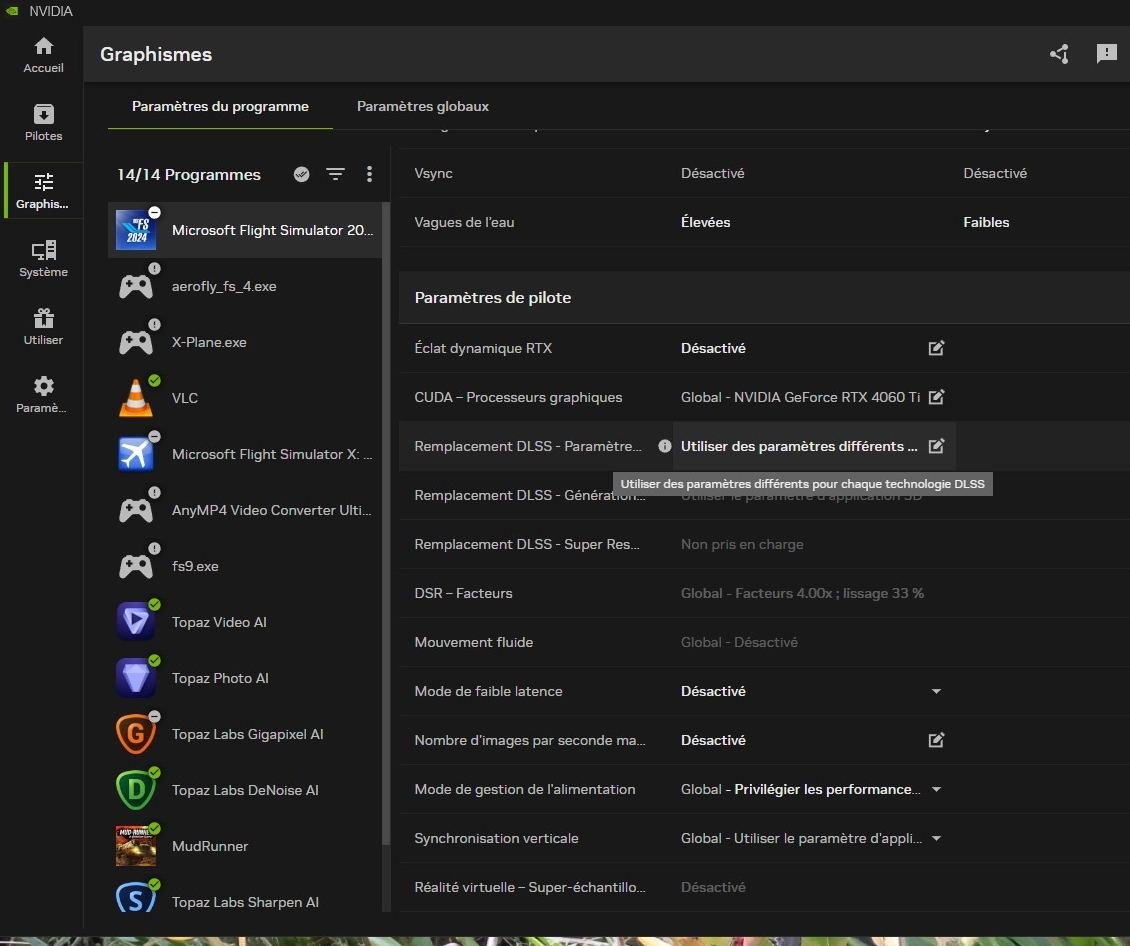Click the optimize-all checkmark icon

point(301,174)
